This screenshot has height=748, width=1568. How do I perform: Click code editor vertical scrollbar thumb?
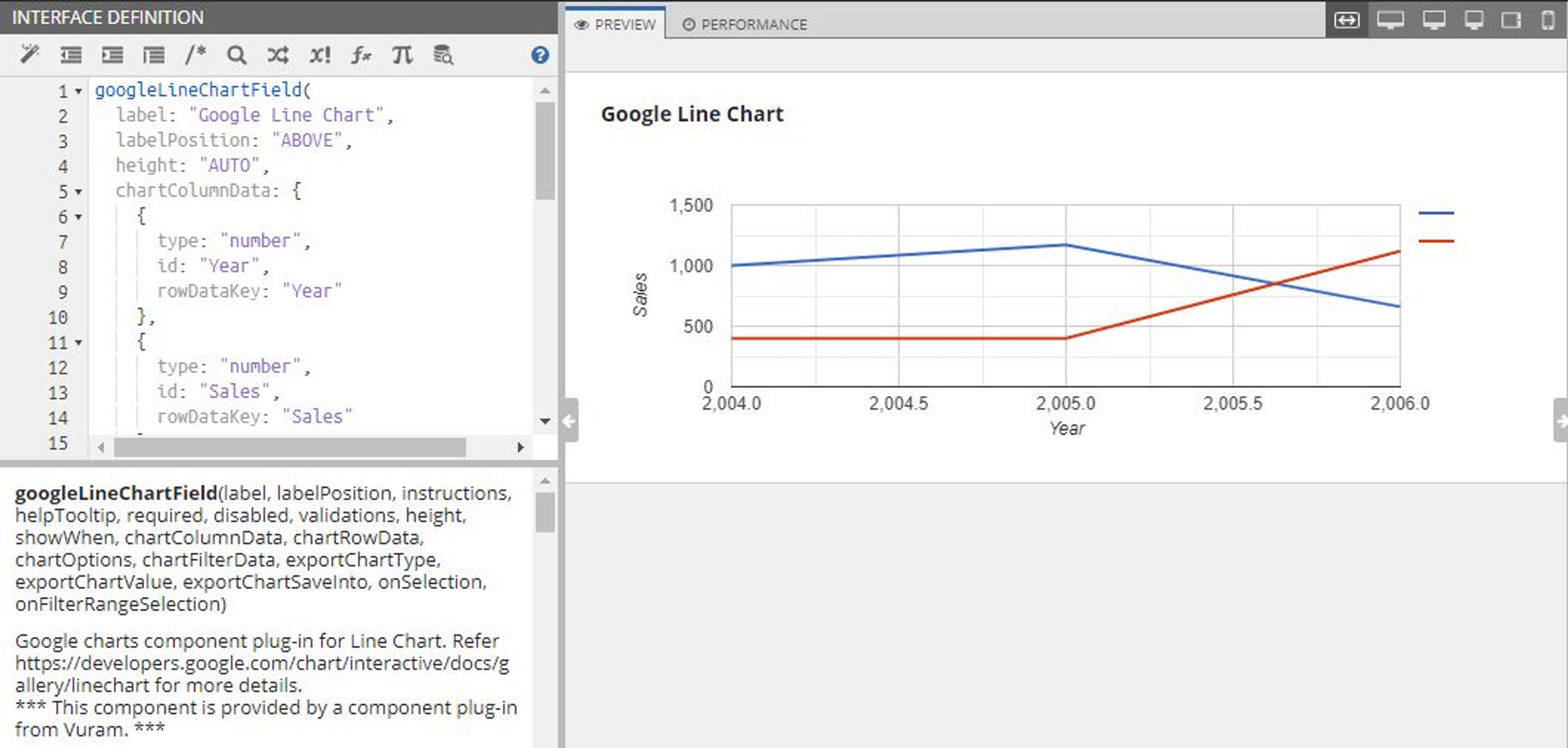pyautogui.click(x=546, y=151)
